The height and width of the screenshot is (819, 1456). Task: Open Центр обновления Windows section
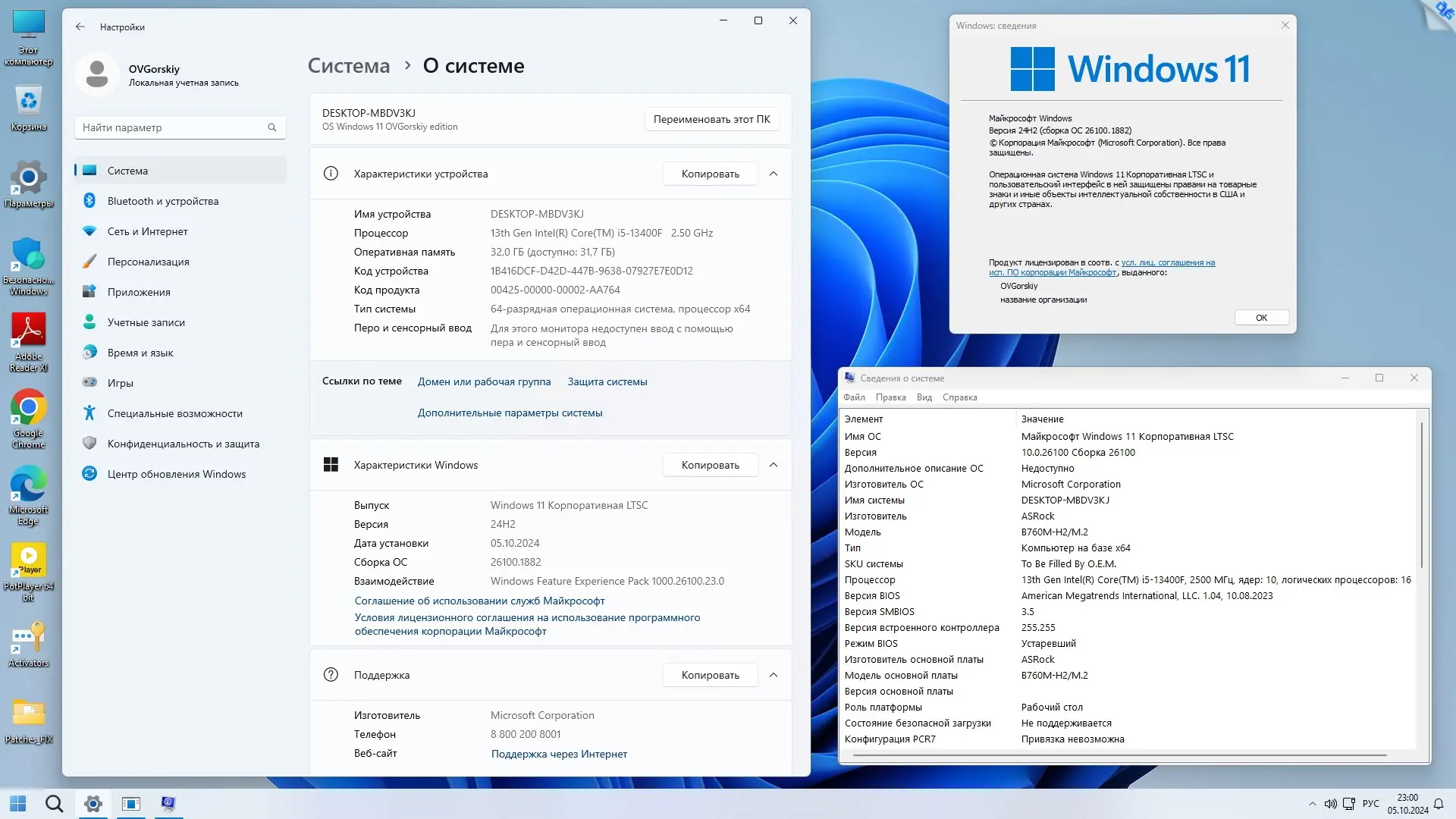pyautogui.click(x=176, y=473)
